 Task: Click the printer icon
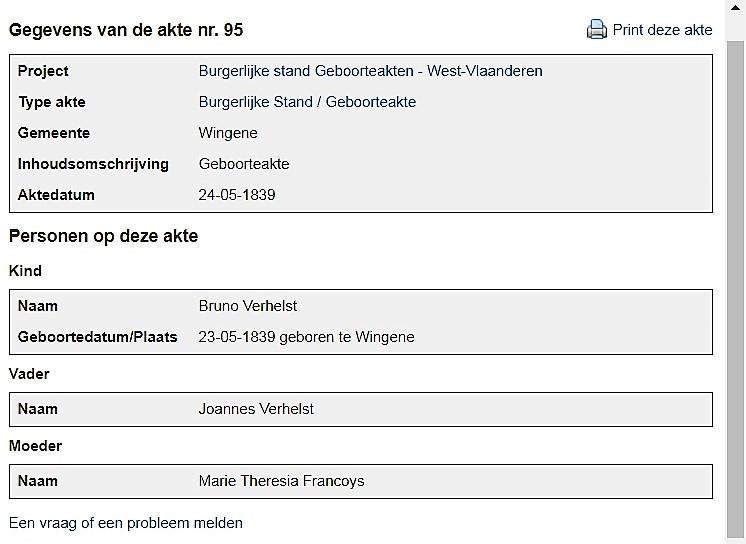click(x=597, y=29)
